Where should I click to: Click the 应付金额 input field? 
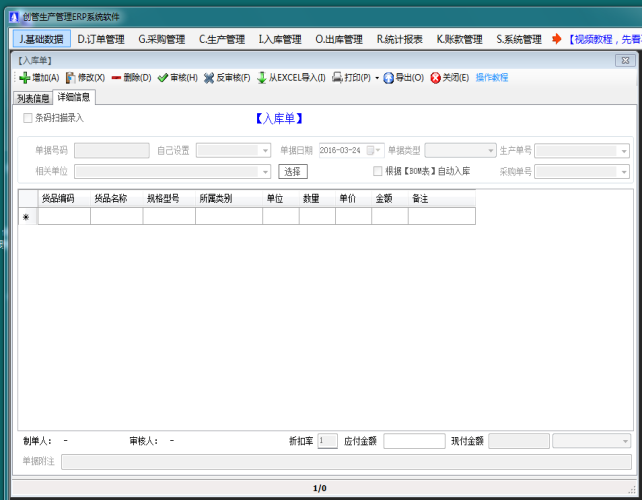(414, 441)
